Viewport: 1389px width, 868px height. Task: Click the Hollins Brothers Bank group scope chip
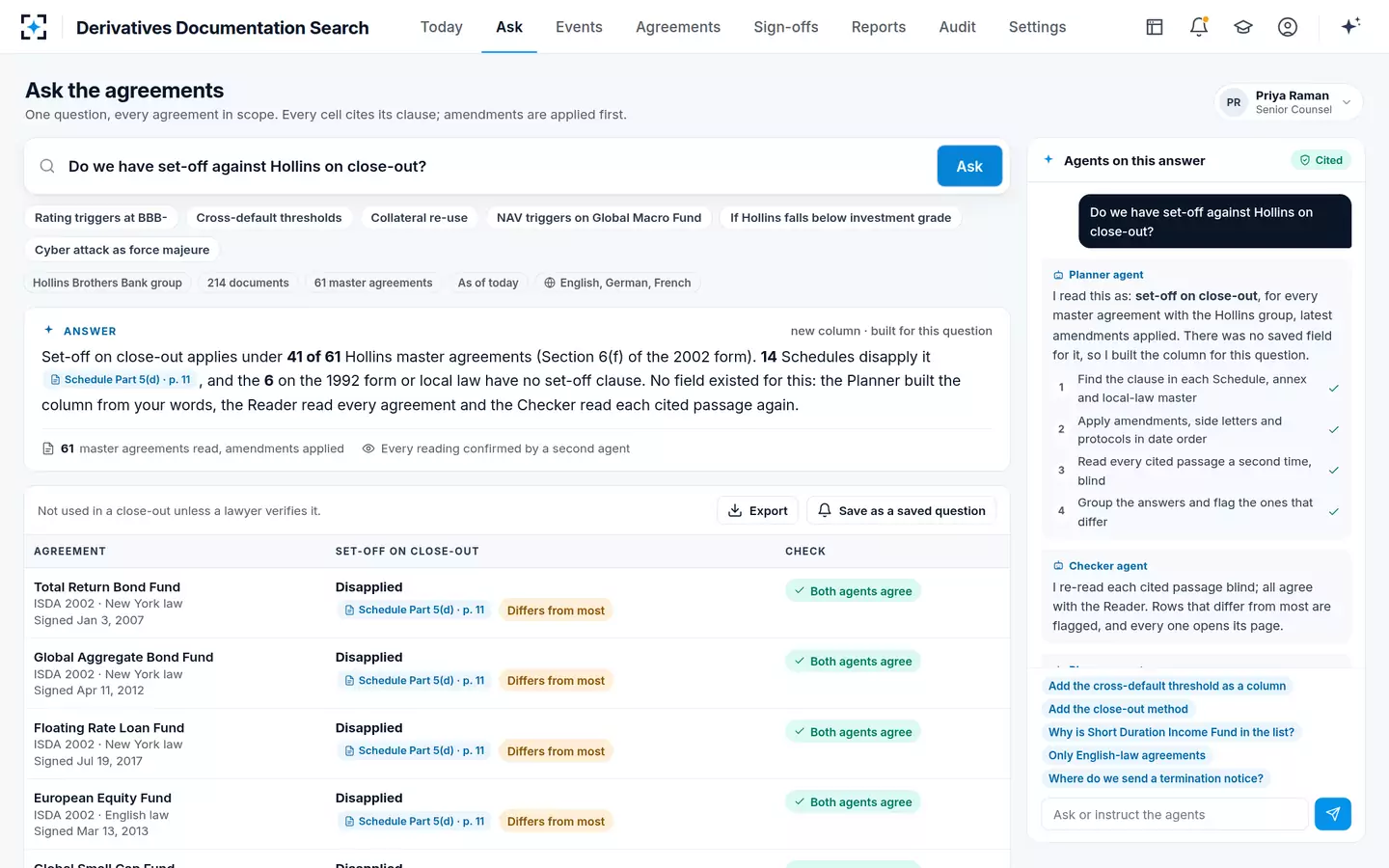pos(107,283)
